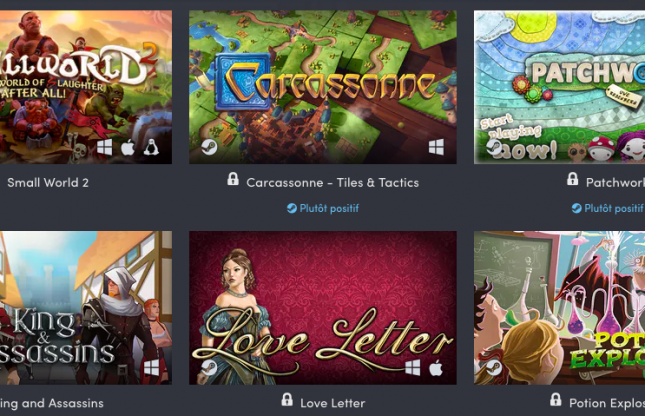Image resolution: width=645 pixels, height=416 pixels.
Task: Click the Steam icon on Carcassonne image
Action: [209, 147]
